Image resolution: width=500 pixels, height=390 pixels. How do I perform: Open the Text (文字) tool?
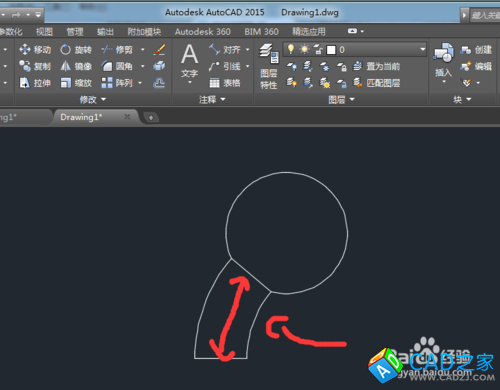click(x=190, y=63)
